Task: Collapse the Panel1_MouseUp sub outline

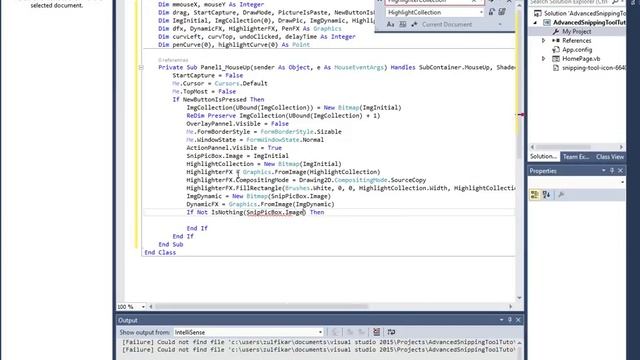Action: [141, 67]
